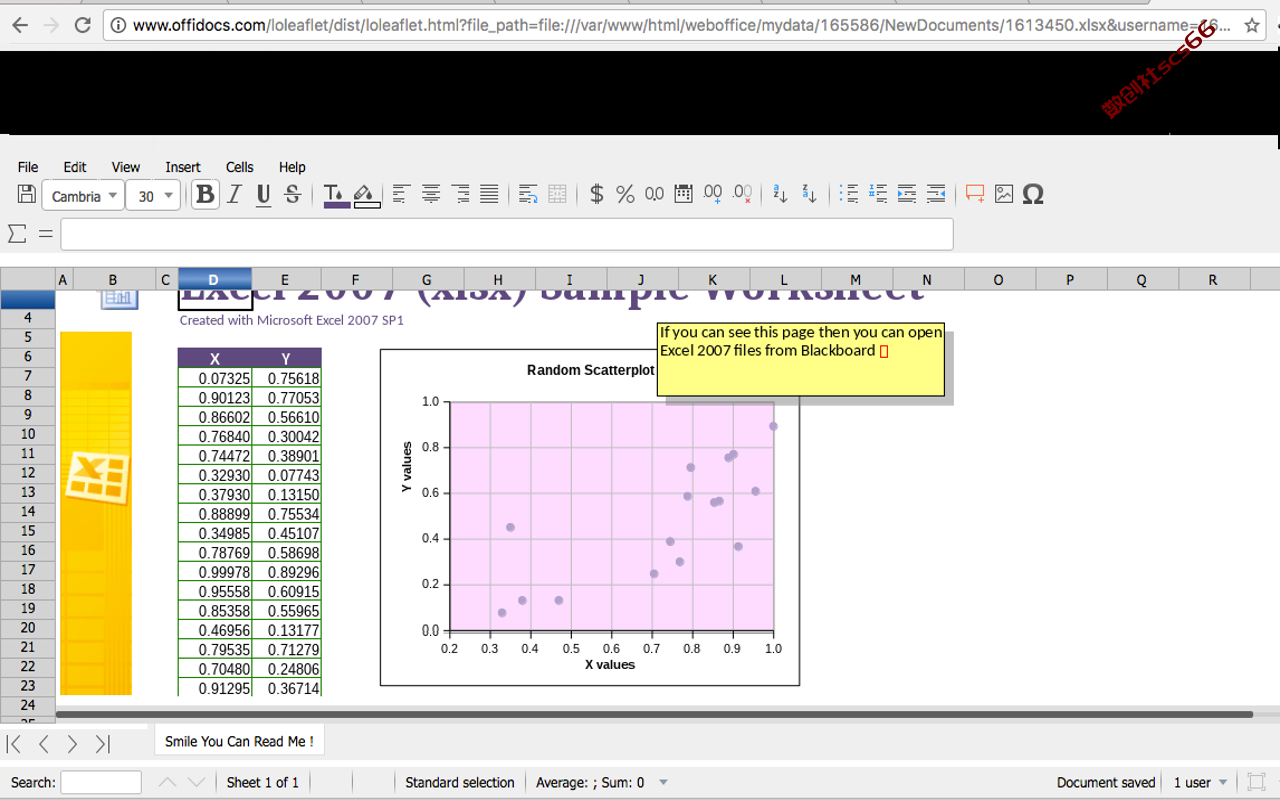The width and height of the screenshot is (1280, 800).
Task: Click 'Standard selection' in status bar
Action: tap(460, 782)
